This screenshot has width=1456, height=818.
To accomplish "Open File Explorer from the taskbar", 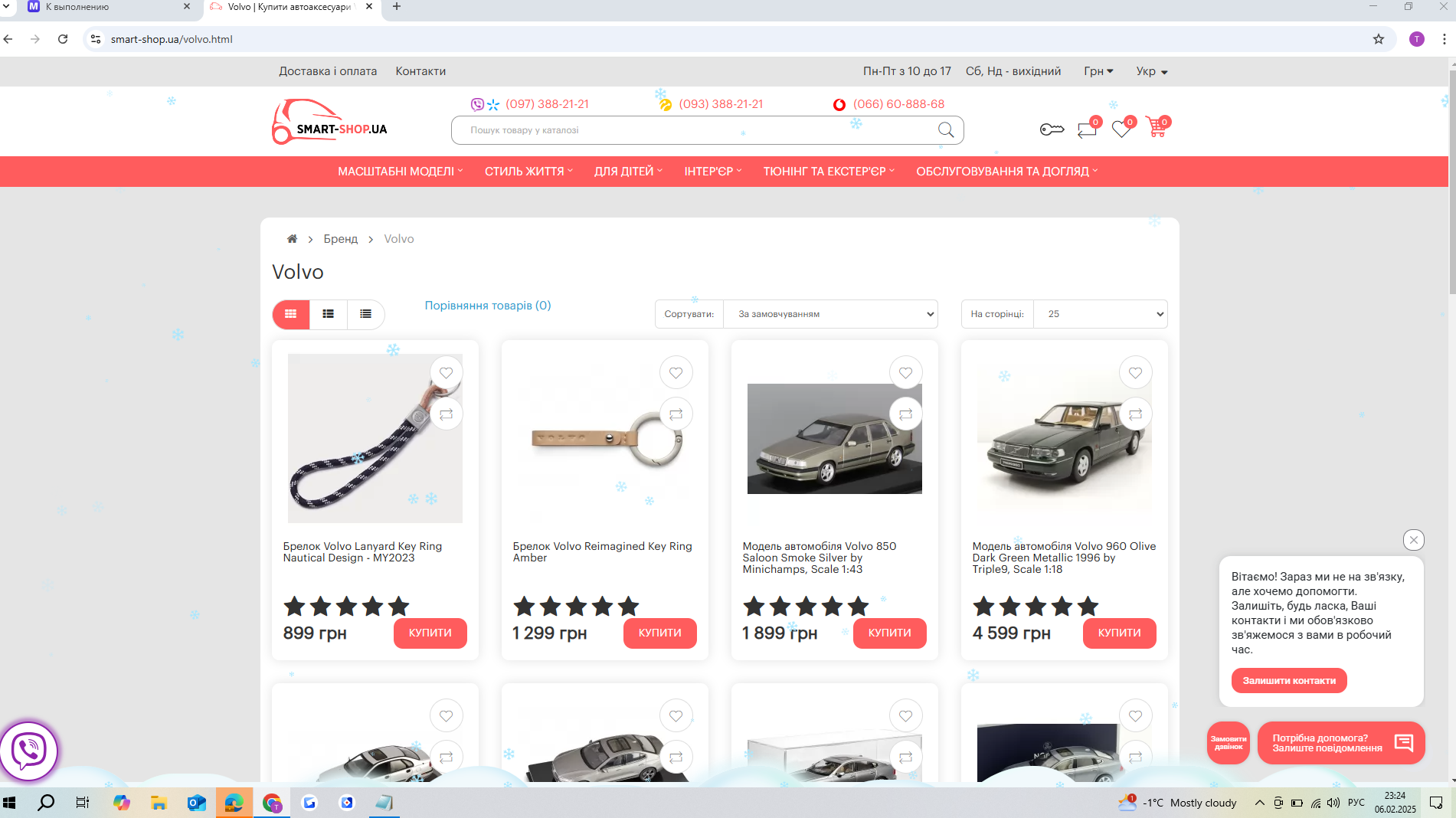I will (159, 803).
